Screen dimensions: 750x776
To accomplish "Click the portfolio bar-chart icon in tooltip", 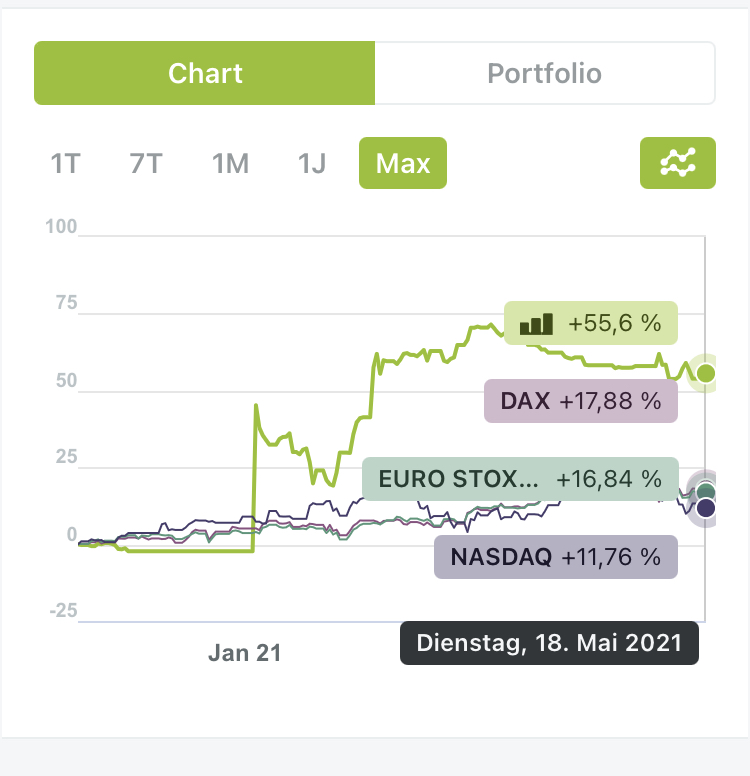I will (x=537, y=324).
